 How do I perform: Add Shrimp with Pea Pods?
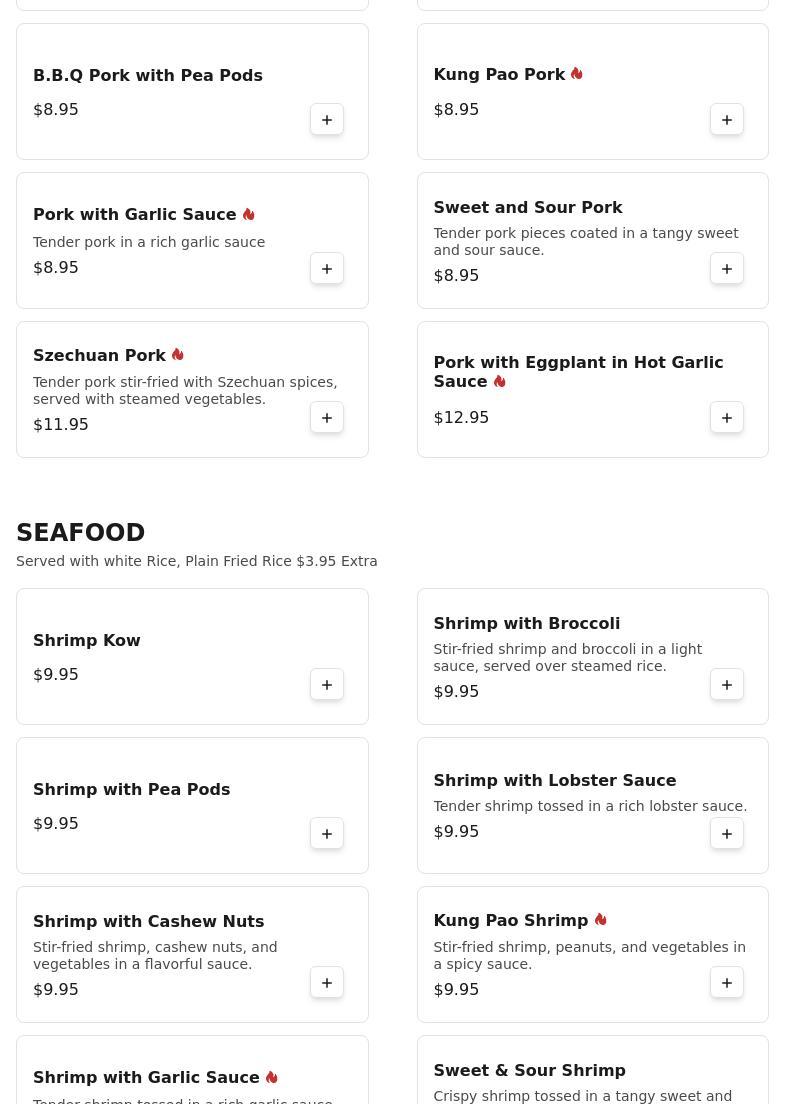click(327, 834)
